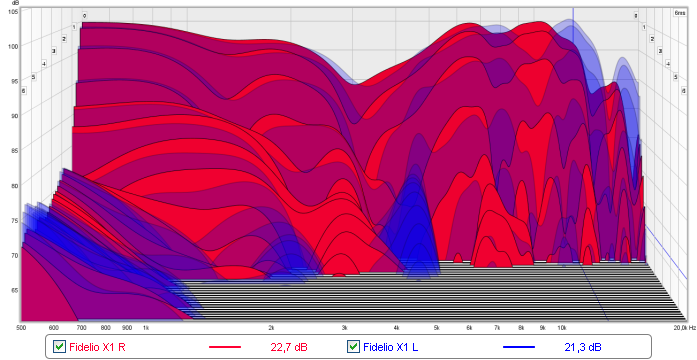Click the 22,7 dB readout value

tap(289, 347)
